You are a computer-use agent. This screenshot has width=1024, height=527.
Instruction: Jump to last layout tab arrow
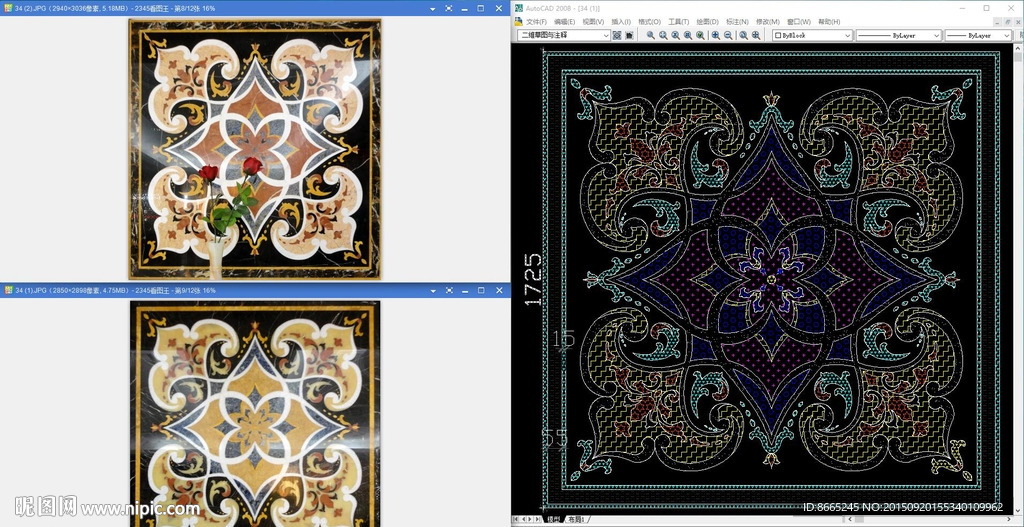coord(537,519)
